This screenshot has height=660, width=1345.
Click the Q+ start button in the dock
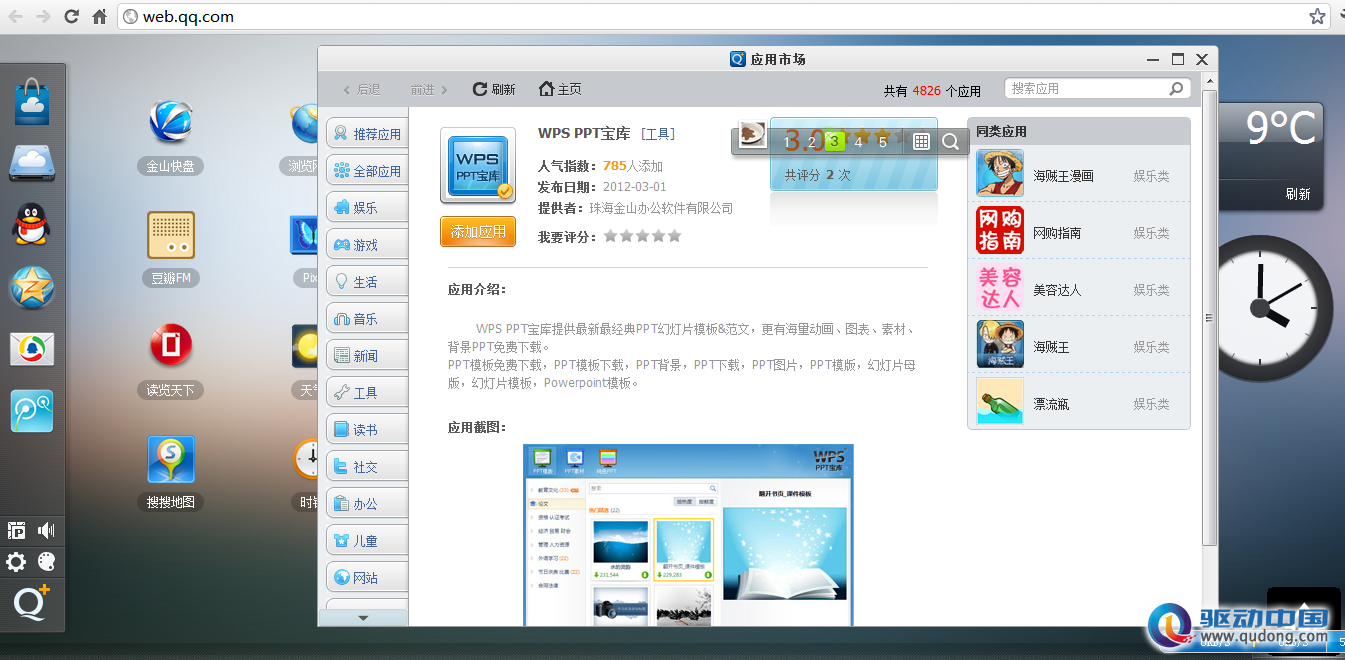(x=32, y=602)
